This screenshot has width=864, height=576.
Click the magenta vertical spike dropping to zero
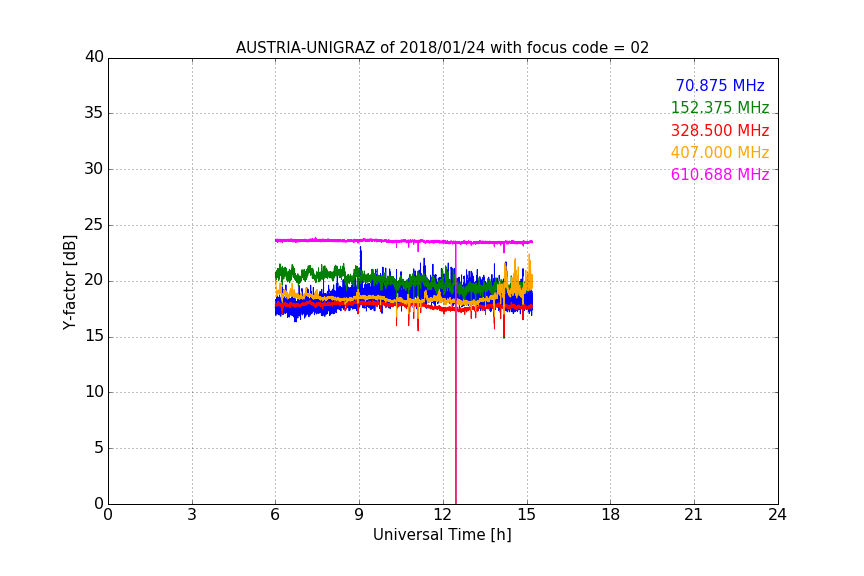click(456, 375)
